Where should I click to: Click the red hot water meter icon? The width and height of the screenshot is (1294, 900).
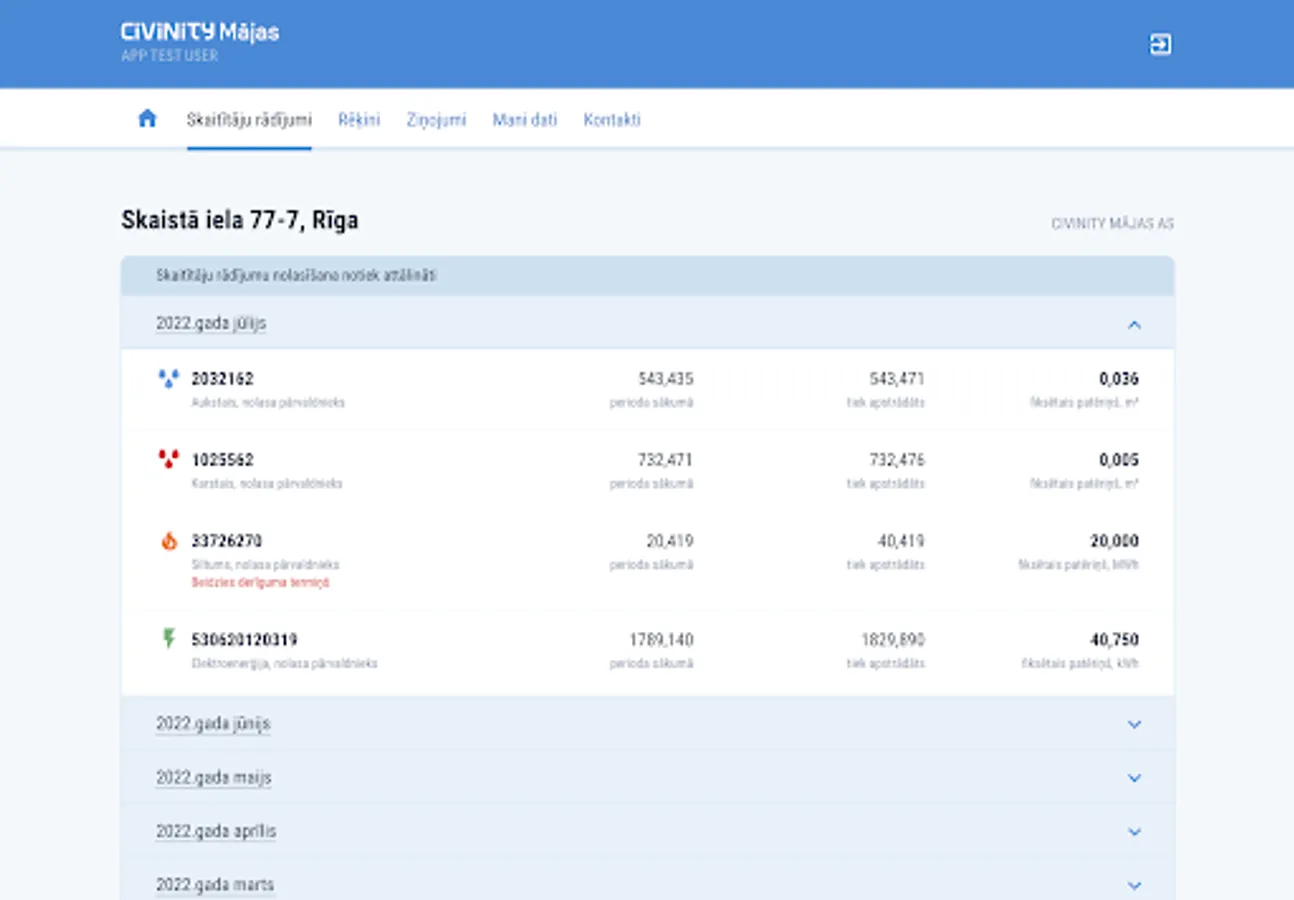click(168, 460)
